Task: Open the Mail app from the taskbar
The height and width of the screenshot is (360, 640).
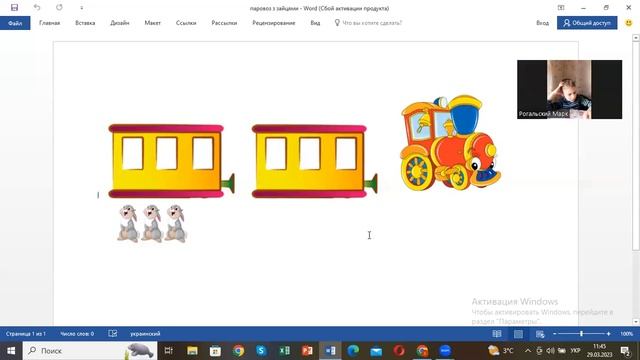Action: coord(376,351)
